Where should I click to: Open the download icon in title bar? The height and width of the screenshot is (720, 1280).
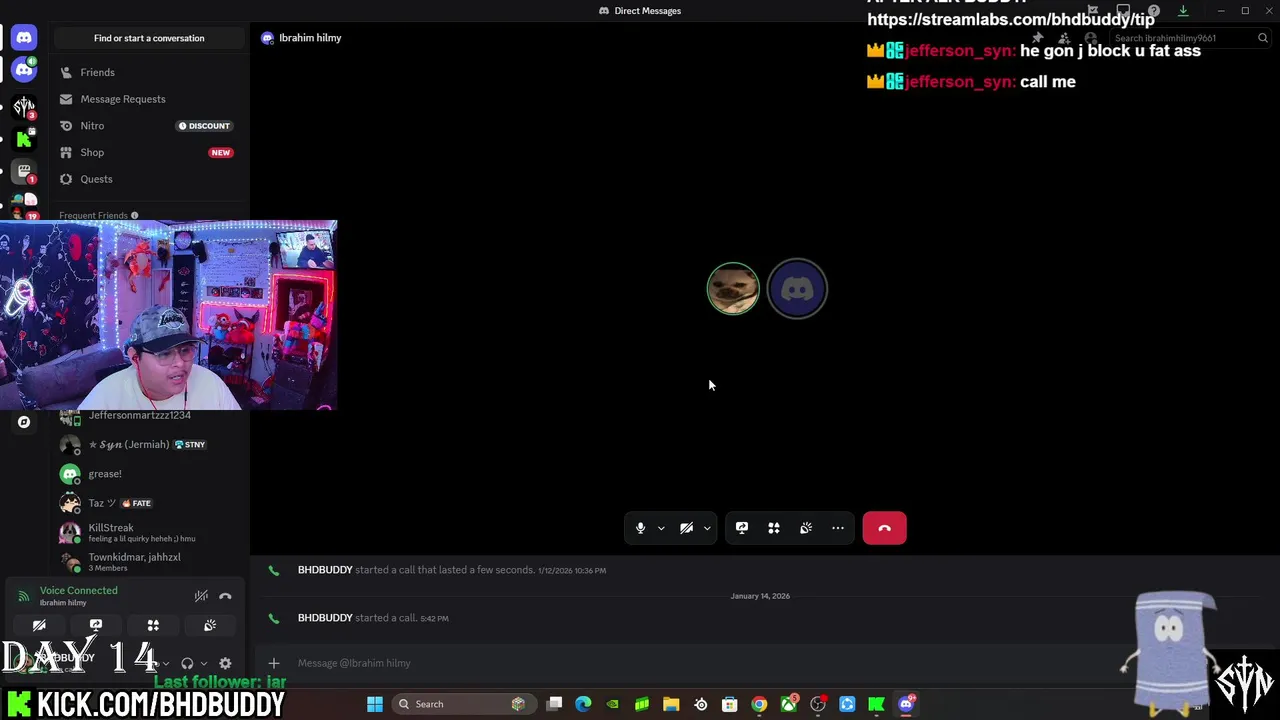pyautogui.click(x=1183, y=11)
